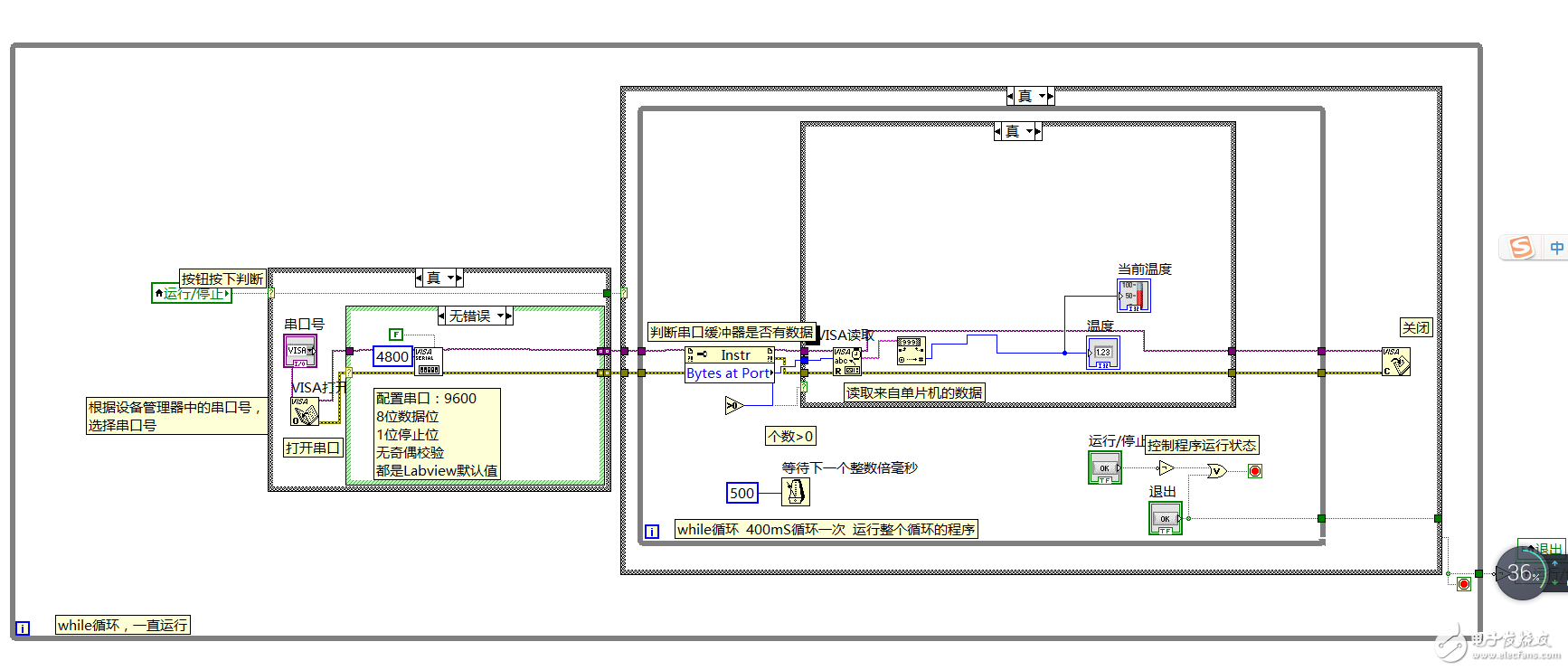Click the while循环，一直运行 comment

123,625
